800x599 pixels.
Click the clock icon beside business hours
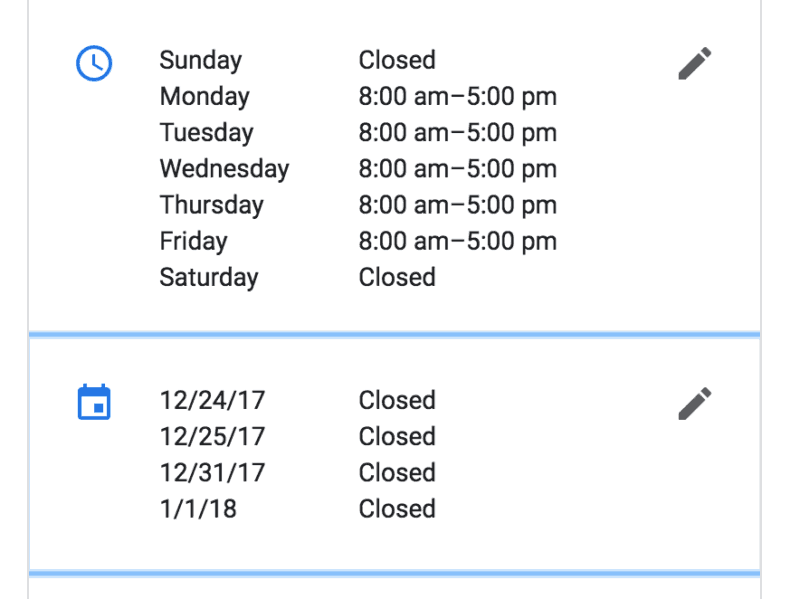click(x=94, y=63)
